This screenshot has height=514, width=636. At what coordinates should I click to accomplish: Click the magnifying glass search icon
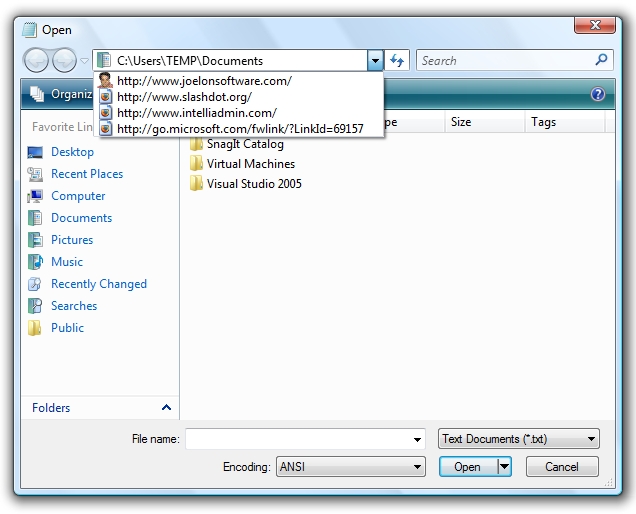pyautogui.click(x=601, y=60)
